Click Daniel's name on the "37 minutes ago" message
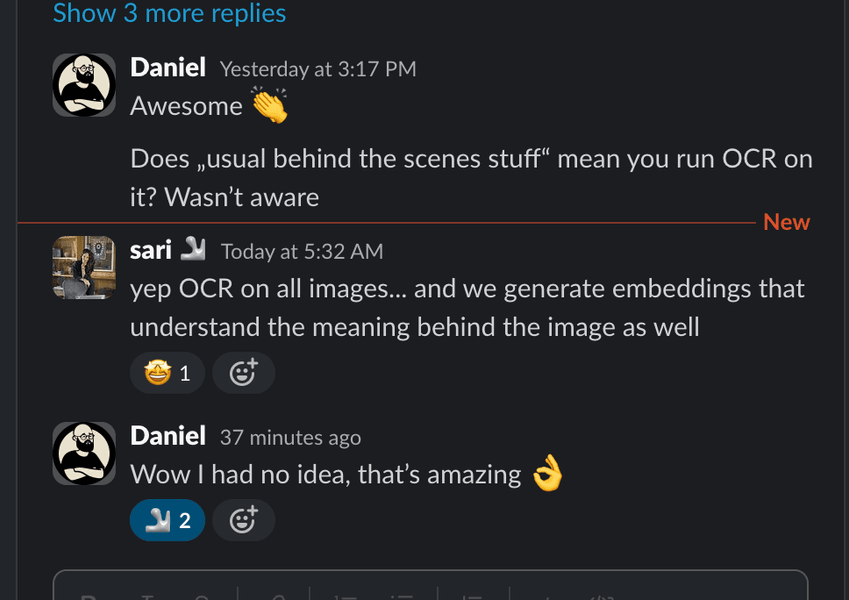The image size is (849, 600). (x=168, y=436)
